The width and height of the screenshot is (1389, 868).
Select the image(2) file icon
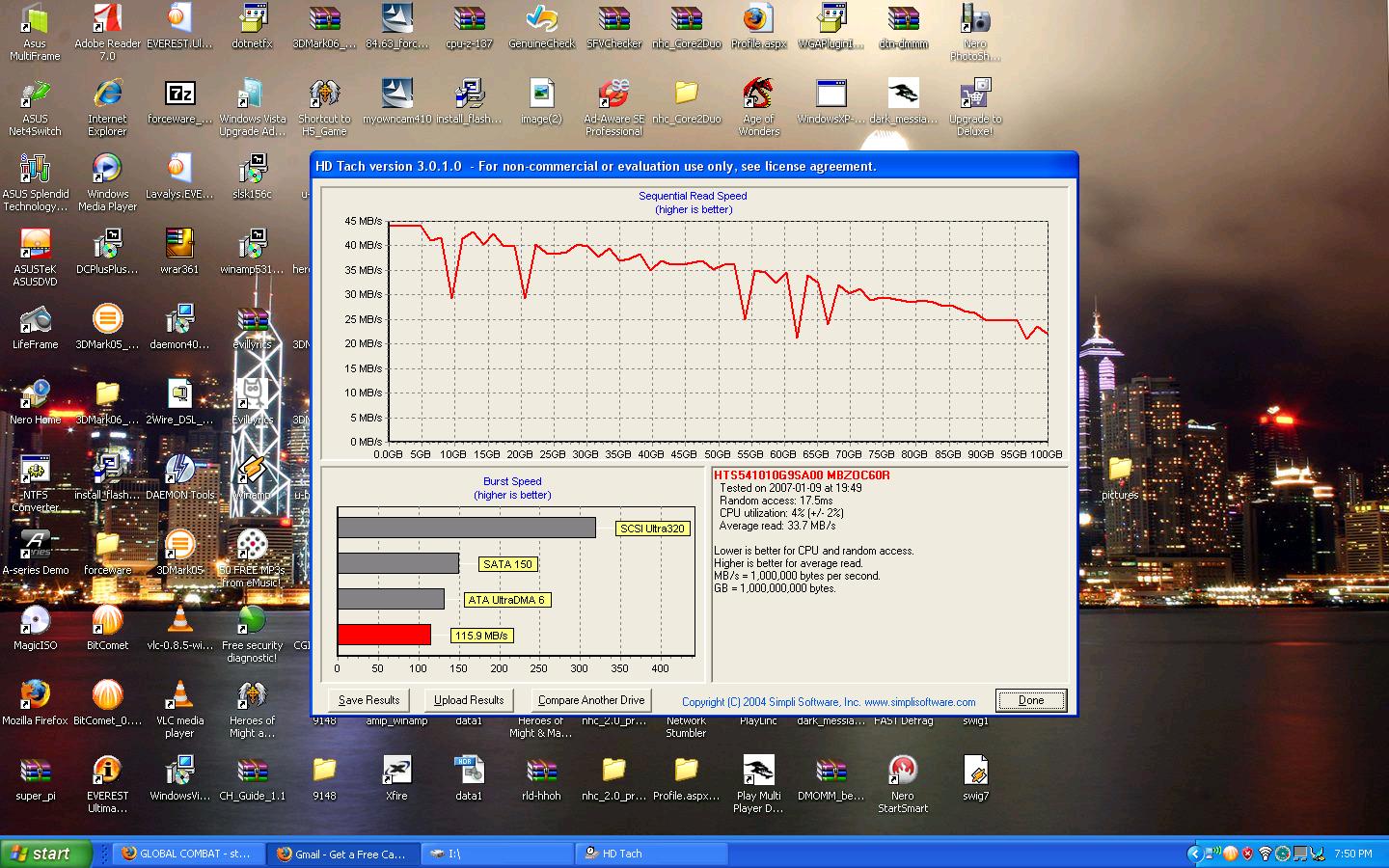coord(541,101)
